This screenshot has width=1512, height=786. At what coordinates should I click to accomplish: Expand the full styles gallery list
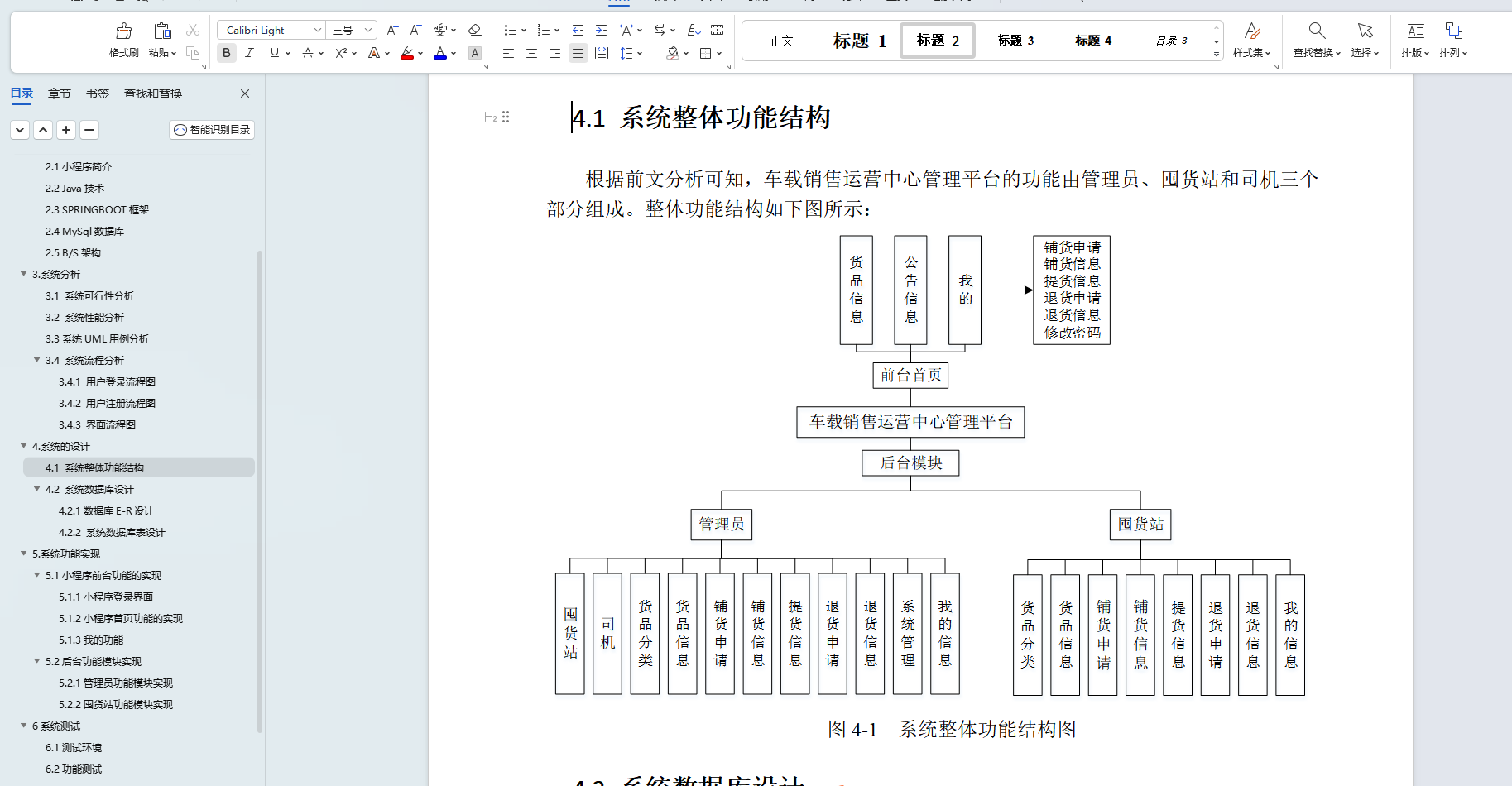coord(1216,54)
